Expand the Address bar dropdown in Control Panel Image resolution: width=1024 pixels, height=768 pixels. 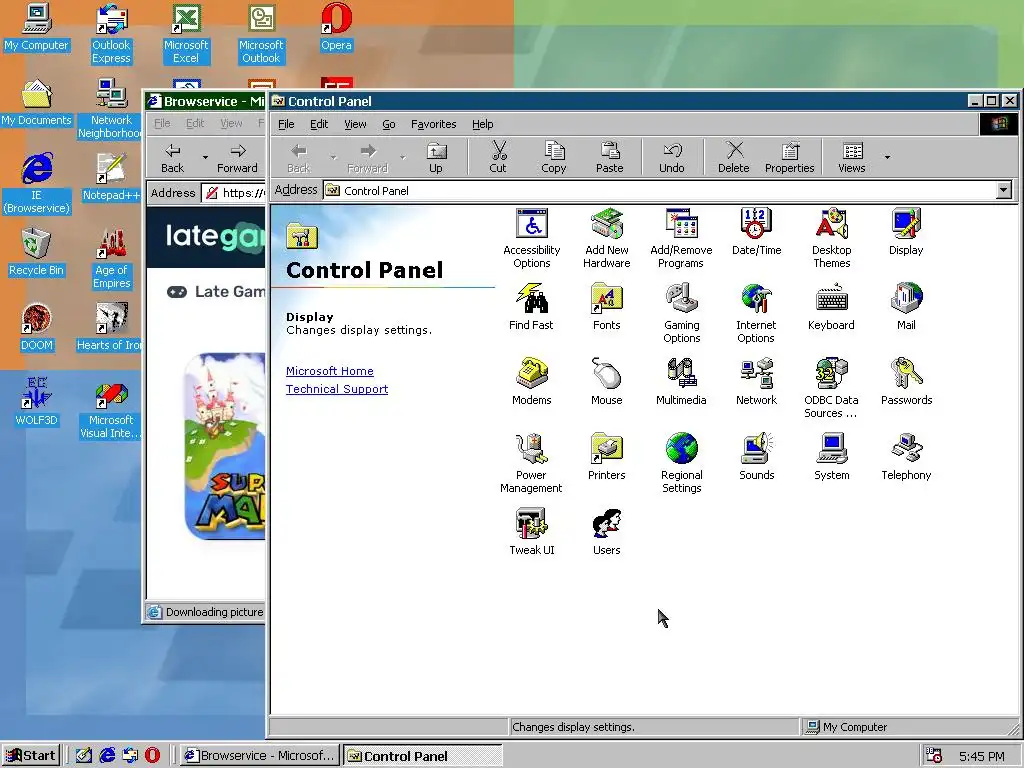(x=1004, y=190)
